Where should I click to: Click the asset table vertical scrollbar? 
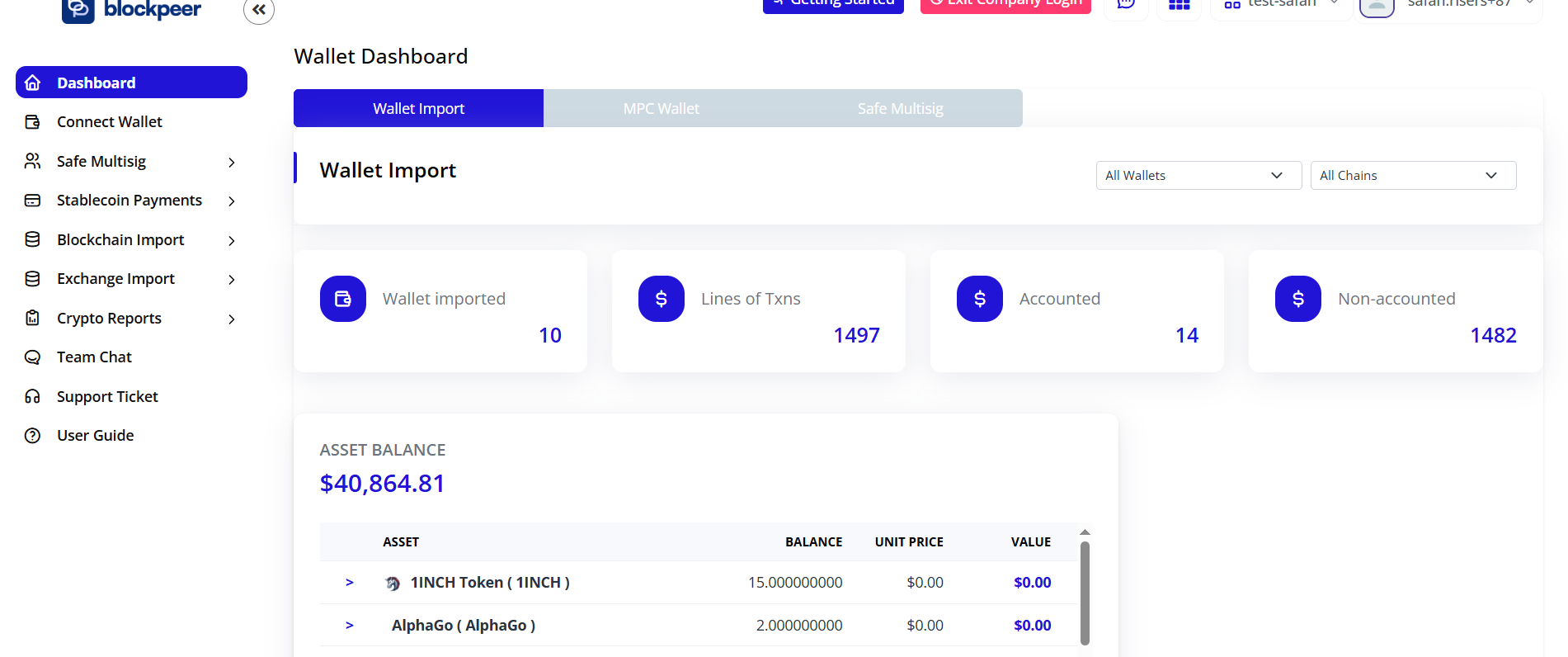(x=1085, y=593)
